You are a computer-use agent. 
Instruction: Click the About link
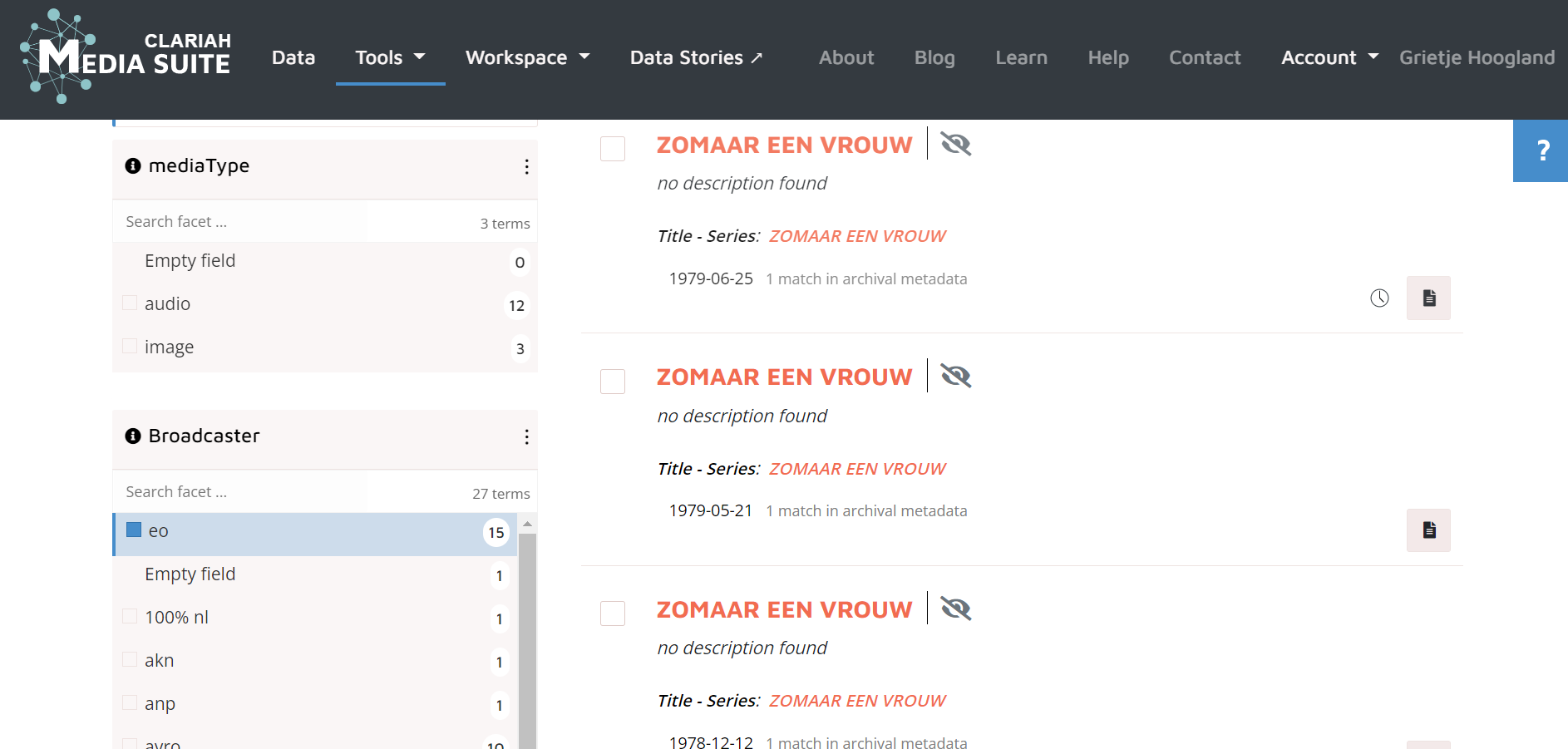(846, 57)
